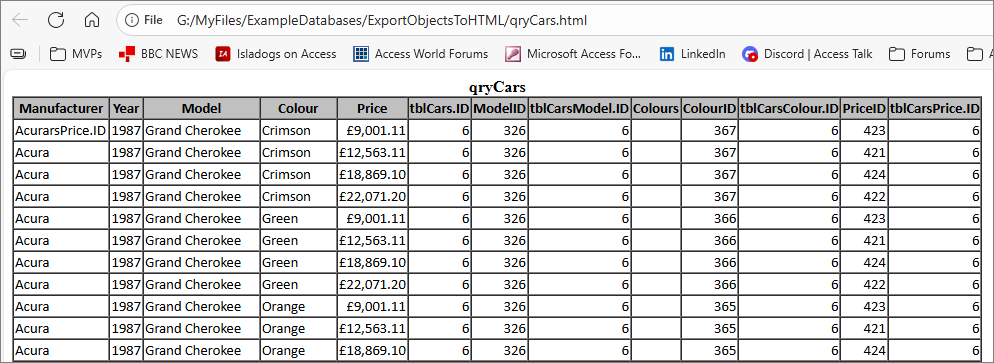Image resolution: width=994 pixels, height=363 pixels.
Task: Click ColourID 366 in the Green £18,869.10 row
Action: pyautogui.click(x=709, y=262)
